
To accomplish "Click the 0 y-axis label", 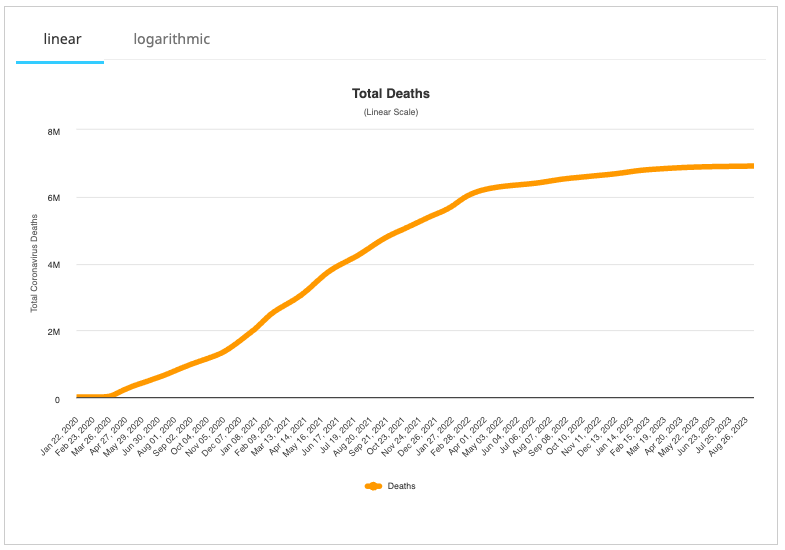I will point(57,399).
